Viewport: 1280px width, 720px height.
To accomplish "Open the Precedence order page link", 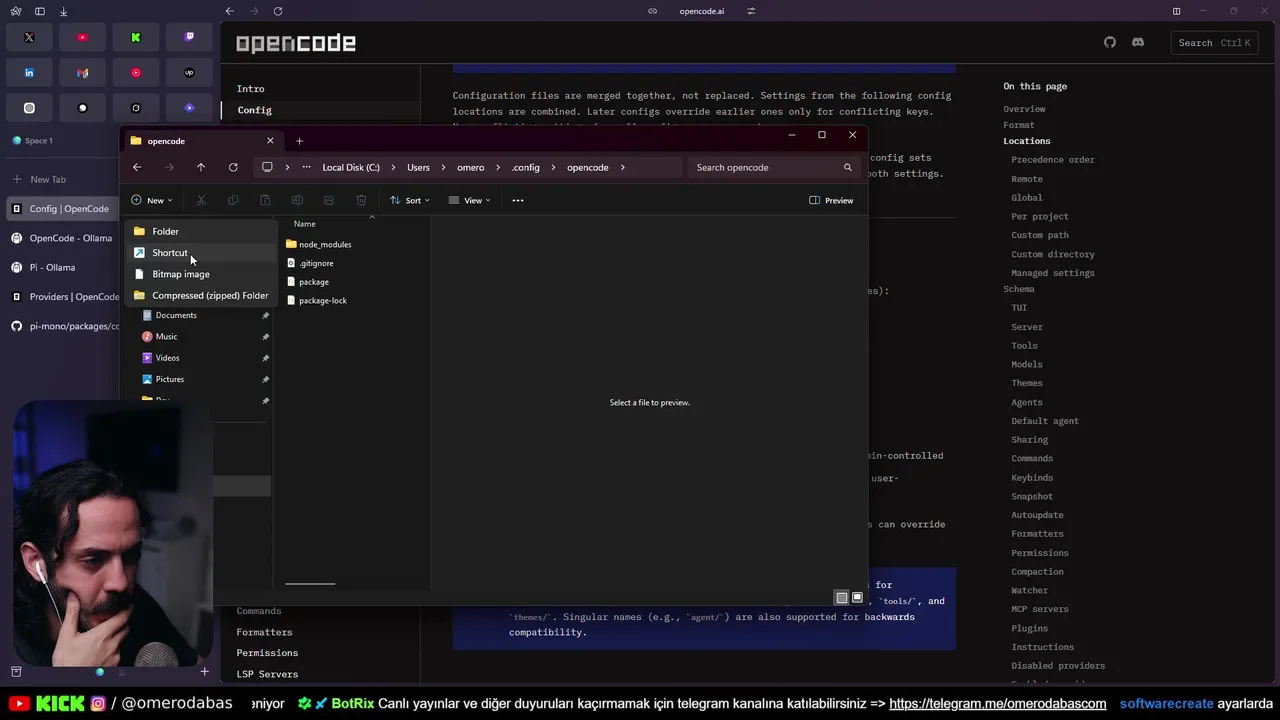I will pos(1052,160).
